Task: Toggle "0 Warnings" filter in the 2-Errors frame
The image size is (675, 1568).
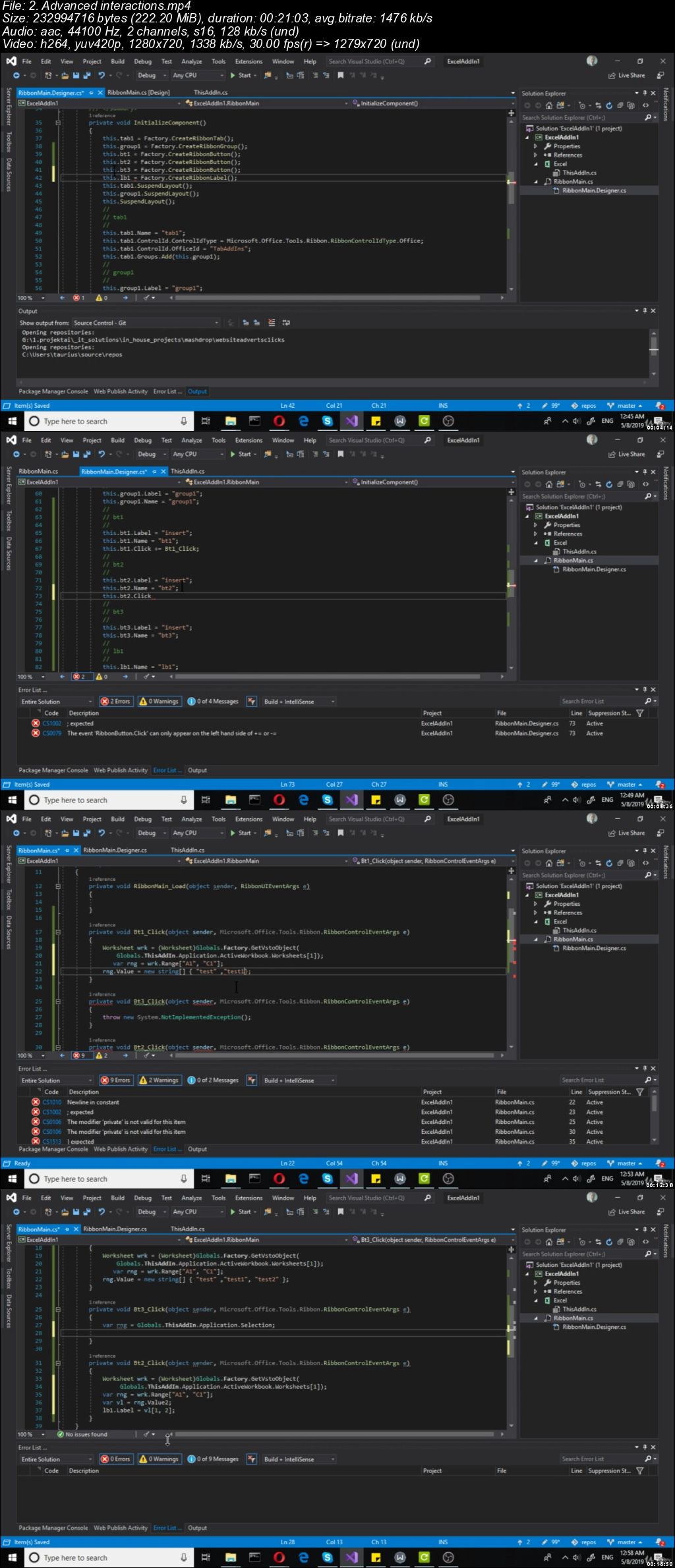Action: tap(159, 702)
